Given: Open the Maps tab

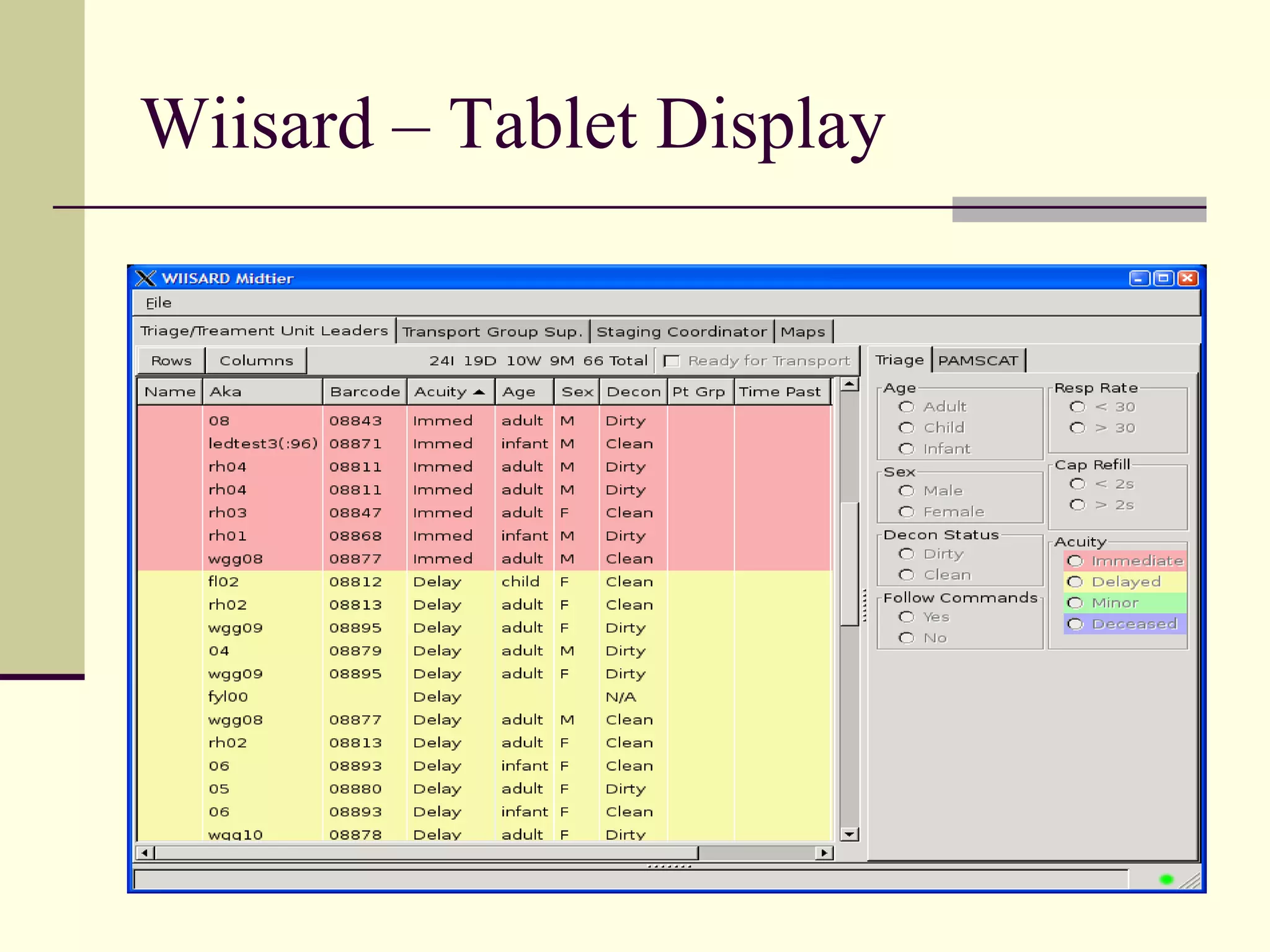Looking at the screenshot, I should coord(803,332).
